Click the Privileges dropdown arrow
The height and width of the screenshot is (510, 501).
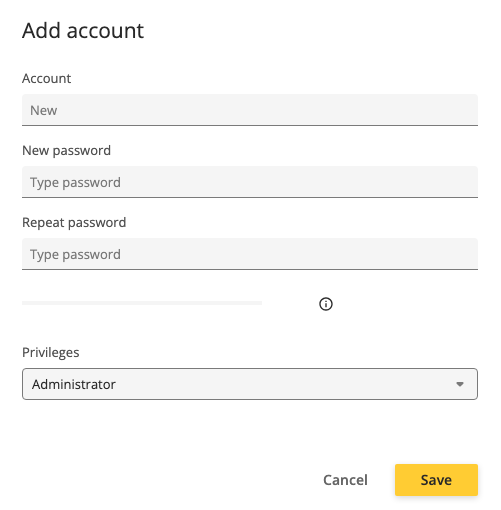pyautogui.click(x=460, y=384)
